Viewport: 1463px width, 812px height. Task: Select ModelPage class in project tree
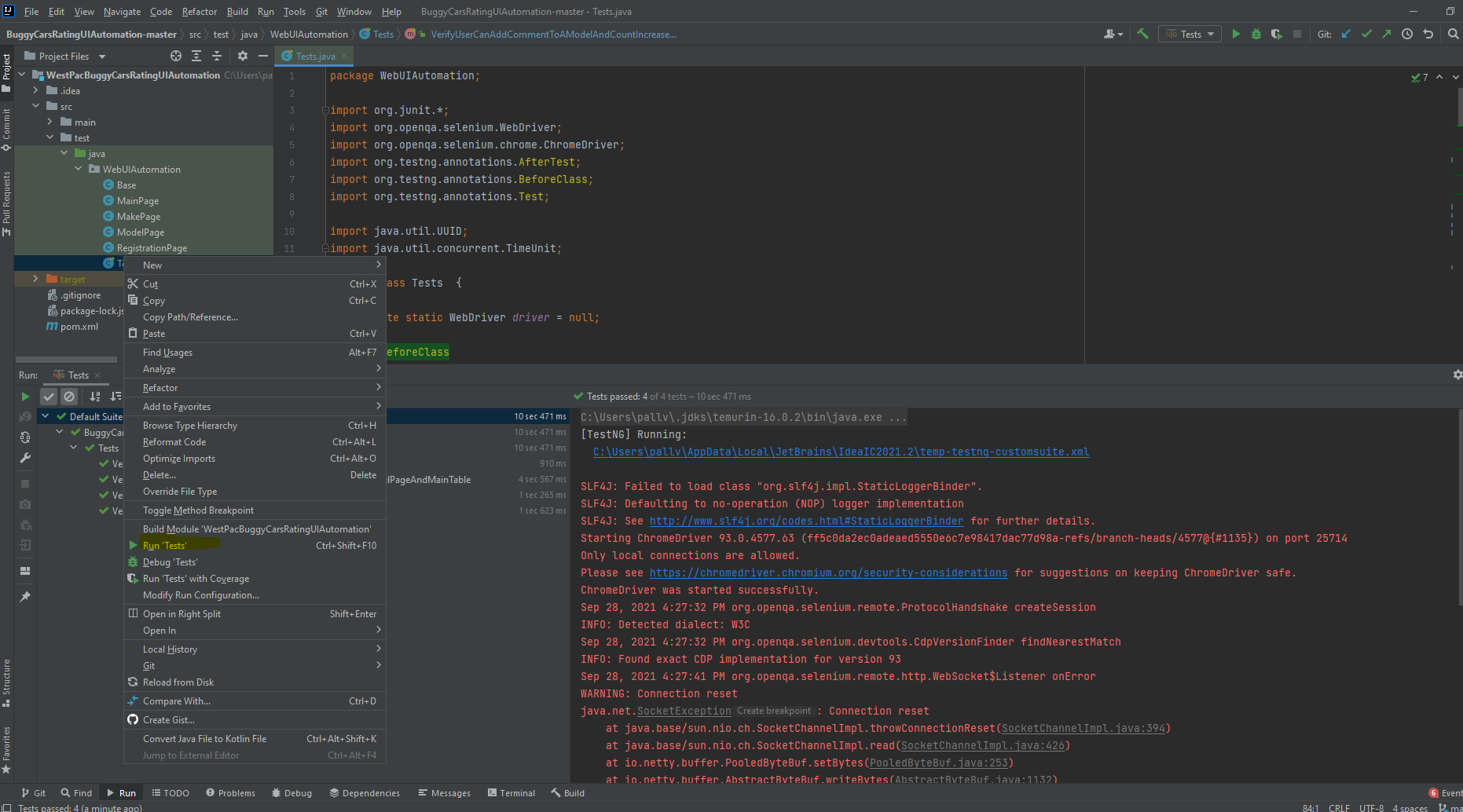point(141,232)
